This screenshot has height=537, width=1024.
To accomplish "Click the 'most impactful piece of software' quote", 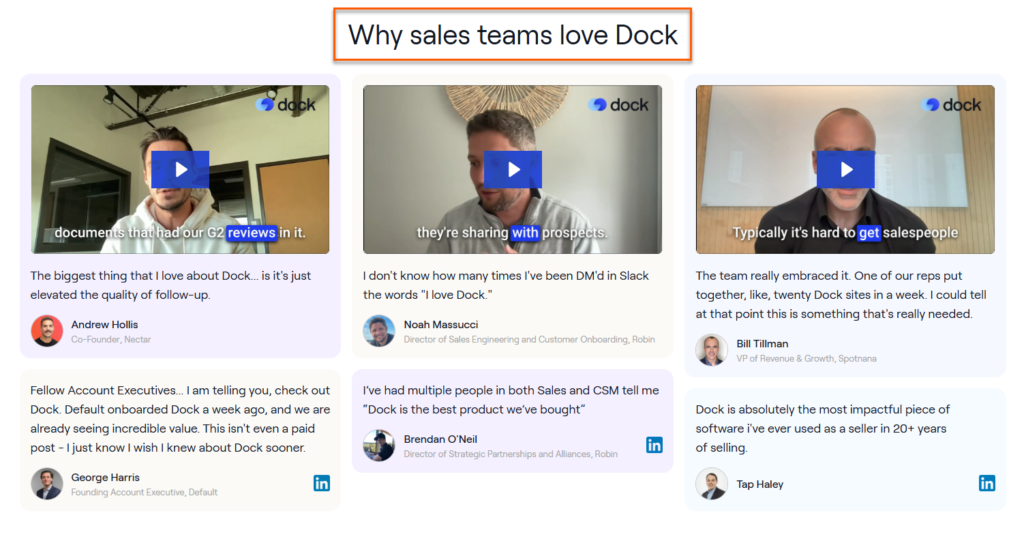I will 823,429.
